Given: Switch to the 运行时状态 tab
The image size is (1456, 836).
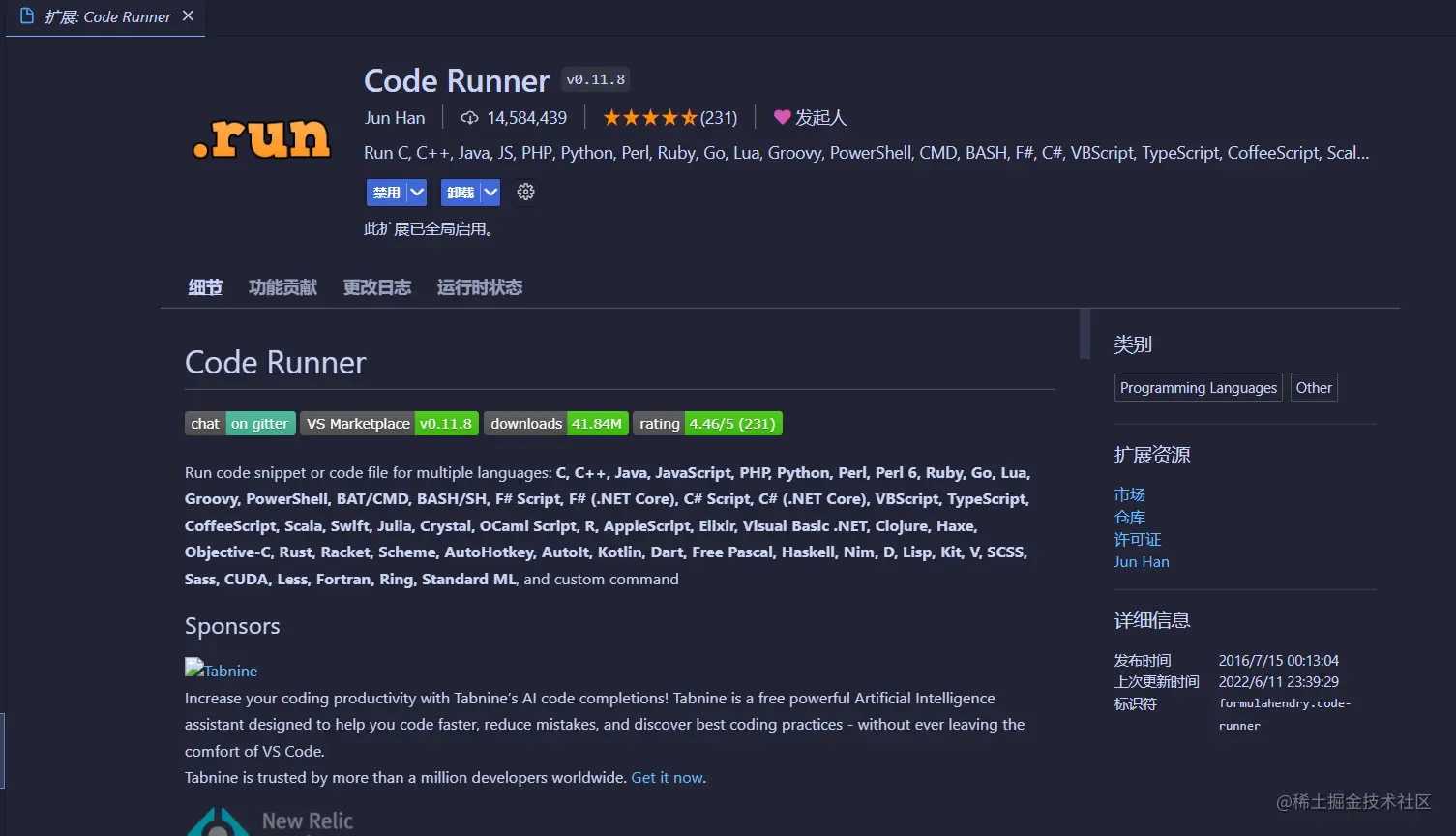Looking at the screenshot, I should [x=479, y=287].
